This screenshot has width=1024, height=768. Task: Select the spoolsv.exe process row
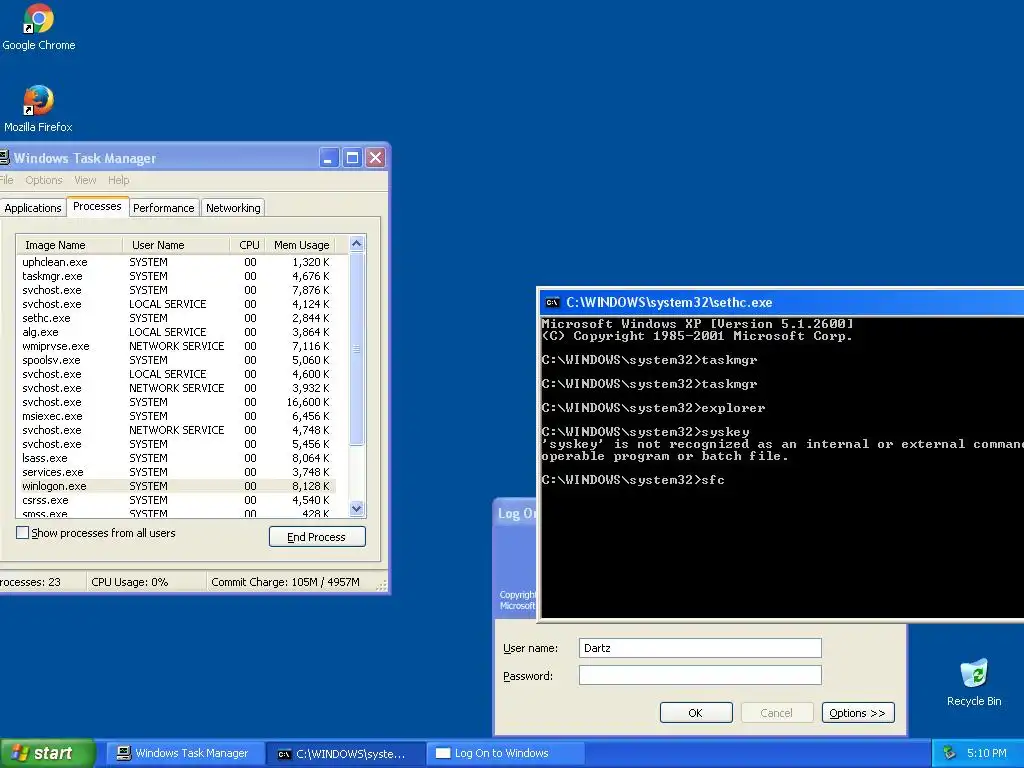coord(176,360)
